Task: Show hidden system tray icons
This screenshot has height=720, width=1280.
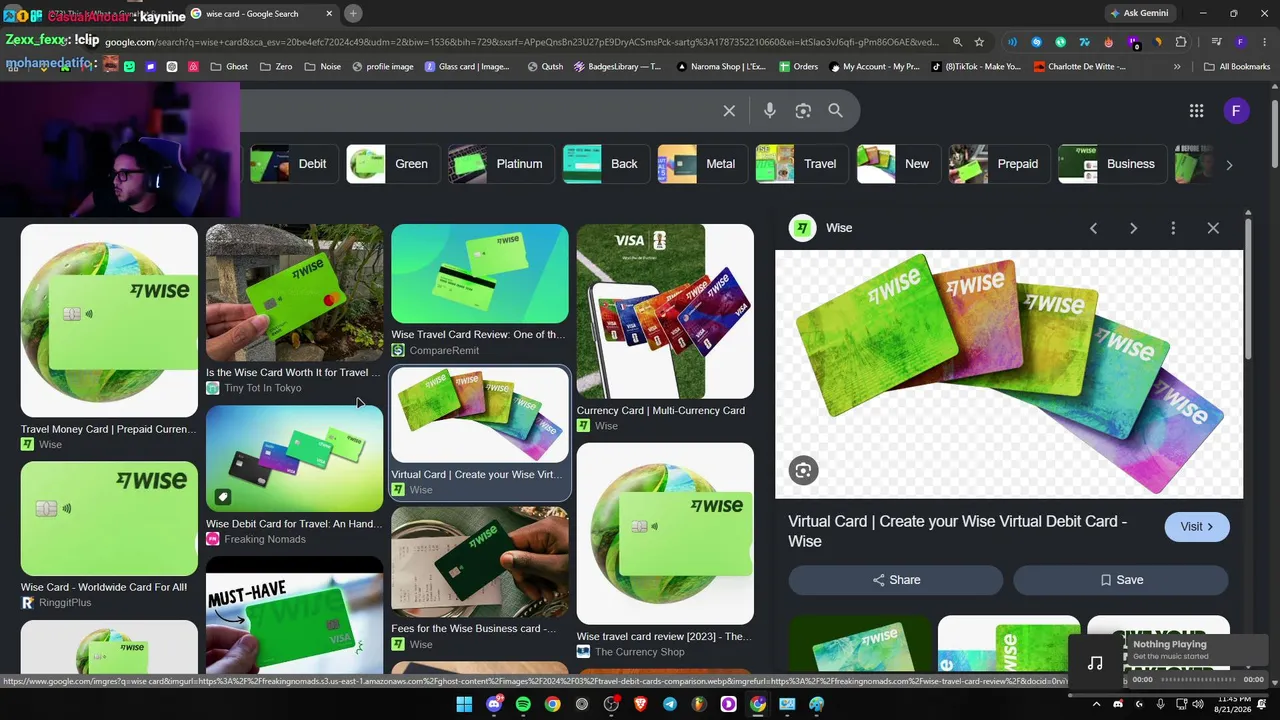Action: point(1096,705)
